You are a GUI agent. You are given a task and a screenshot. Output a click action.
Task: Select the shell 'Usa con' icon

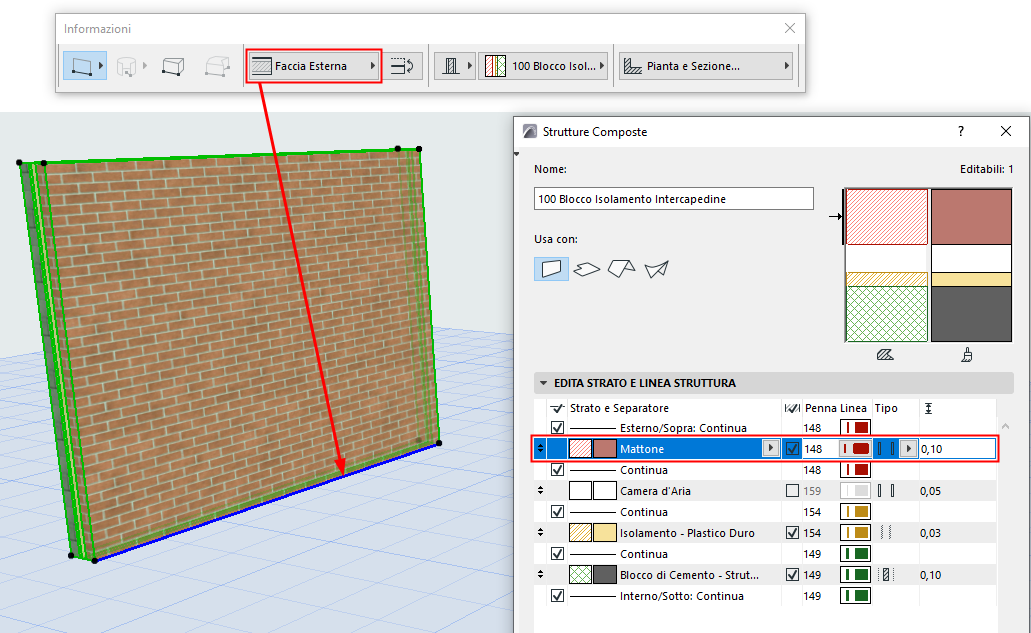click(x=656, y=268)
